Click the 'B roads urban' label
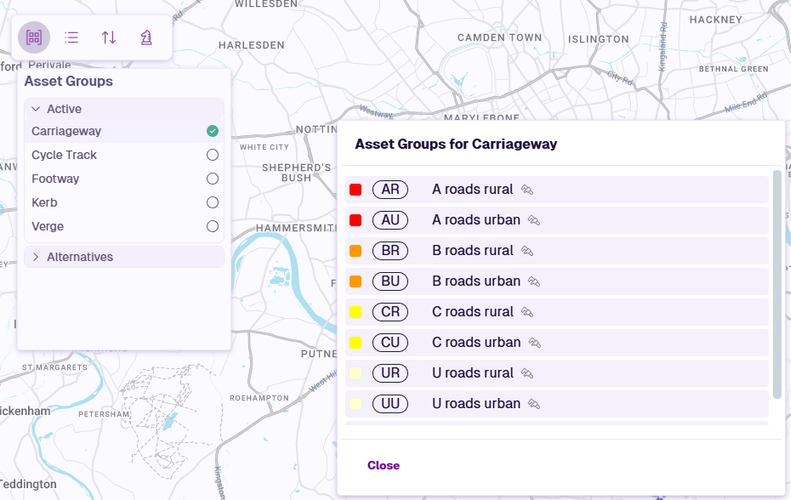Image resolution: width=791 pixels, height=500 pixels. click(x=476, y=281)
